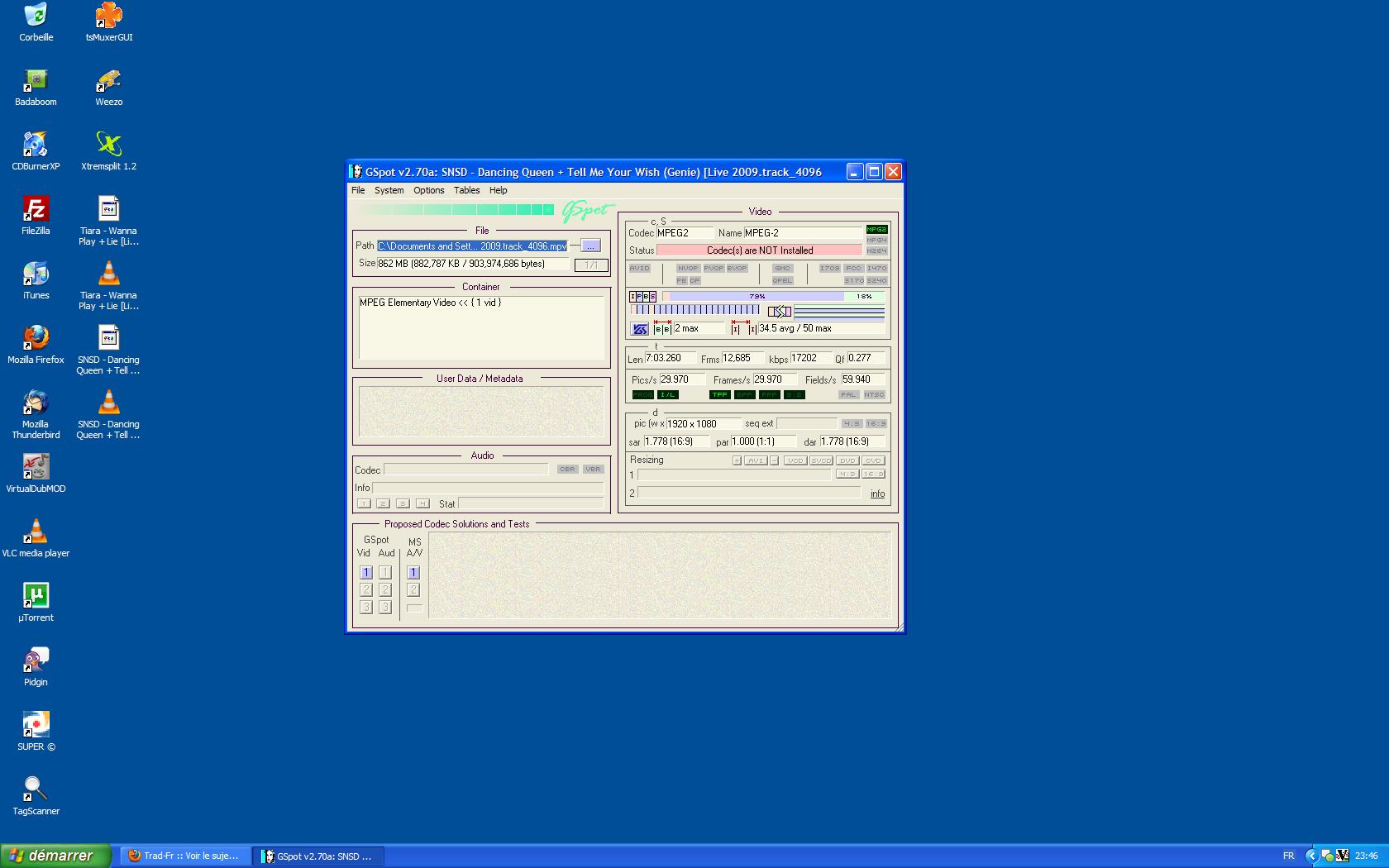
Task: Select the Tiara text document file icon
Action: pos(108,208)
